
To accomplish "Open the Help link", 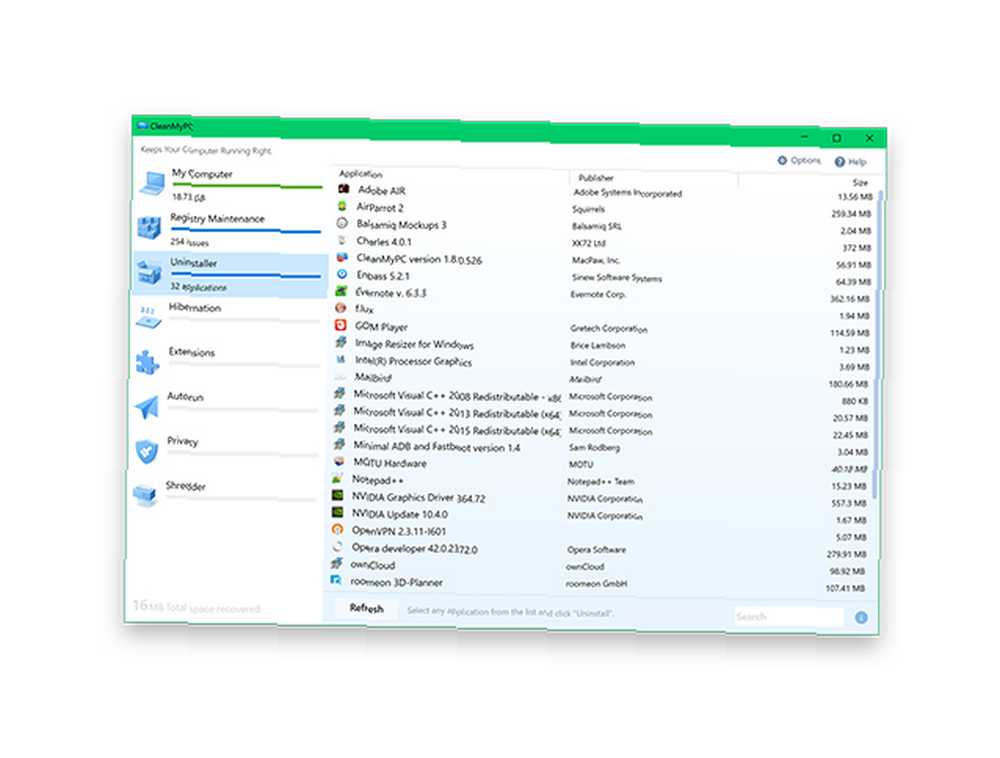I will [x=851, y=162].
